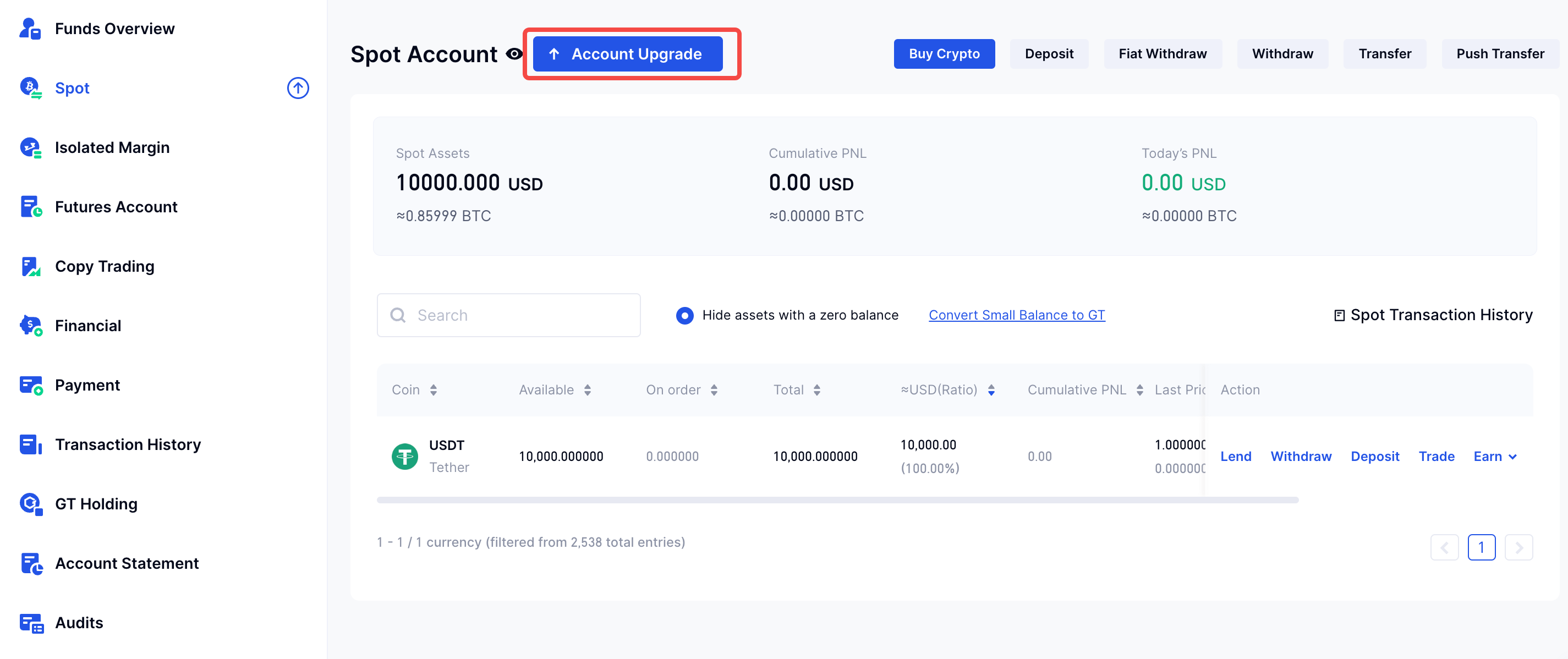Toggle balance visibility eye icon

tap(514, 54)
